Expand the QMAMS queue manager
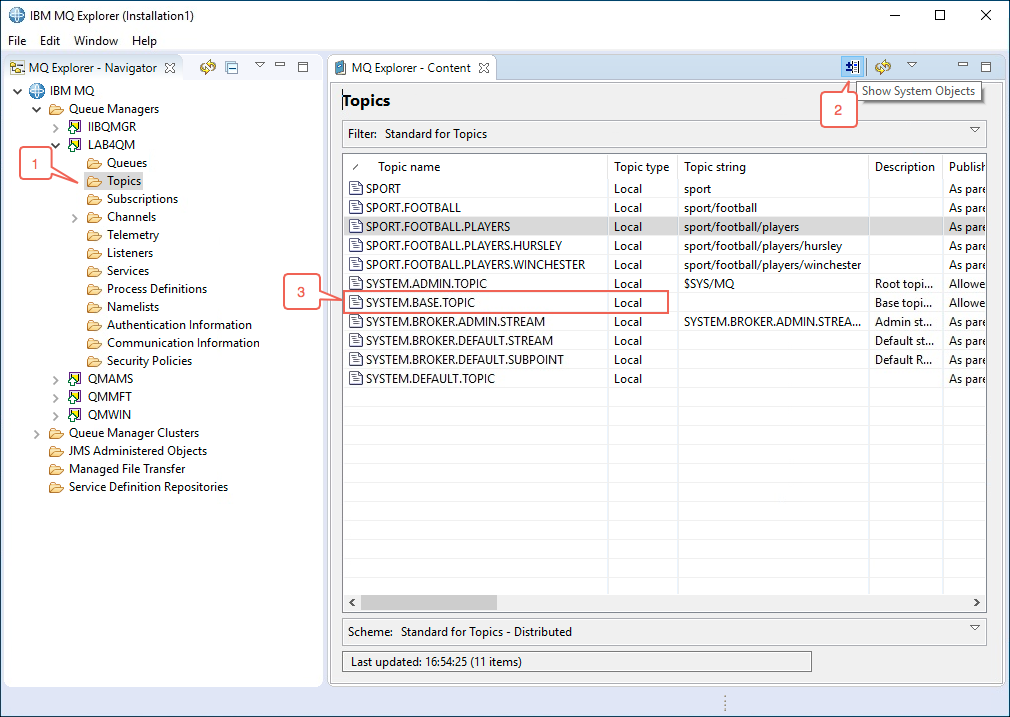This screenshot has height=717, width=1010. tap(56, 379)
